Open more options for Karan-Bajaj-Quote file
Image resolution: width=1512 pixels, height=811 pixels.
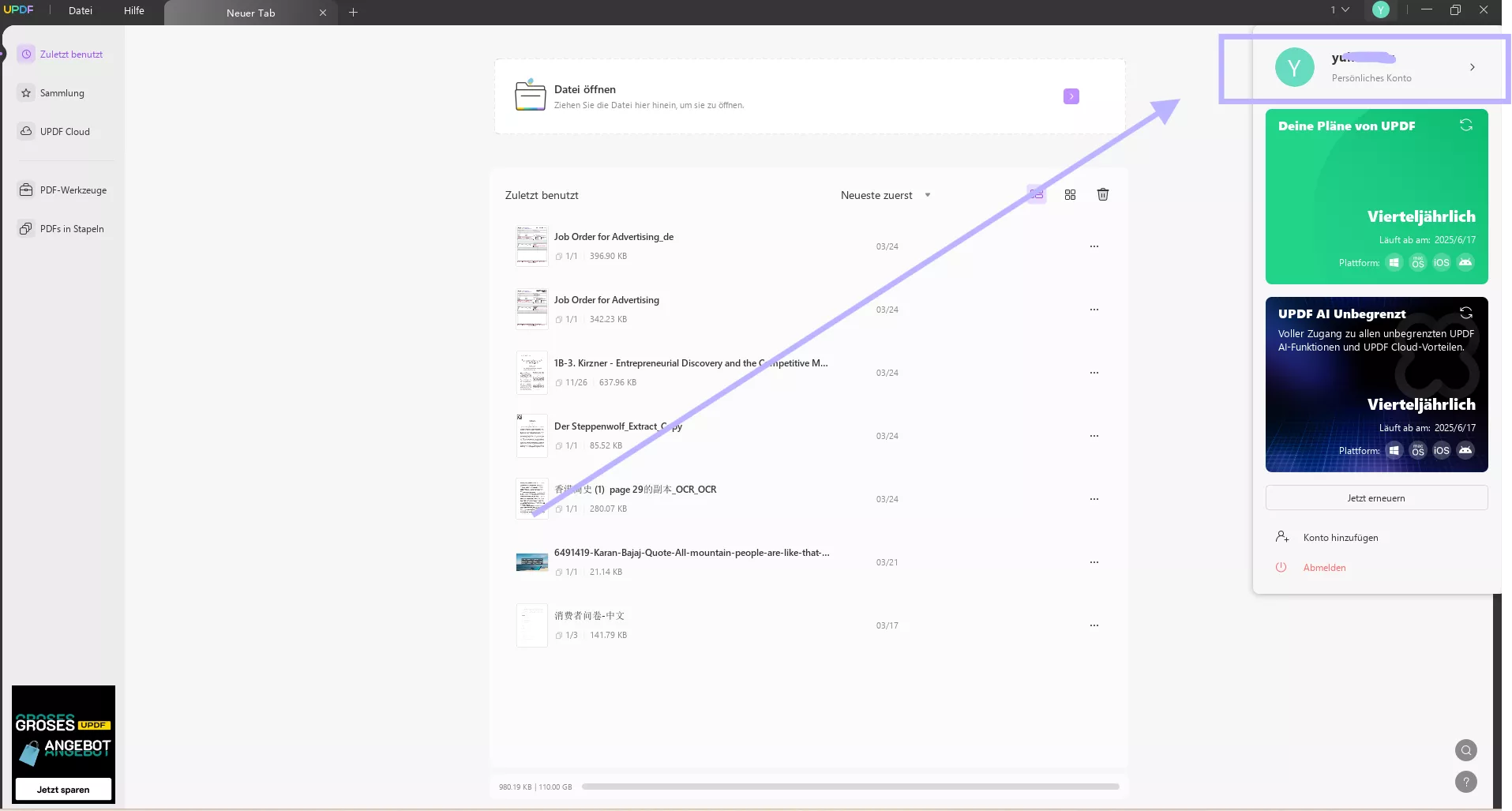click(x=1094, y=562)
